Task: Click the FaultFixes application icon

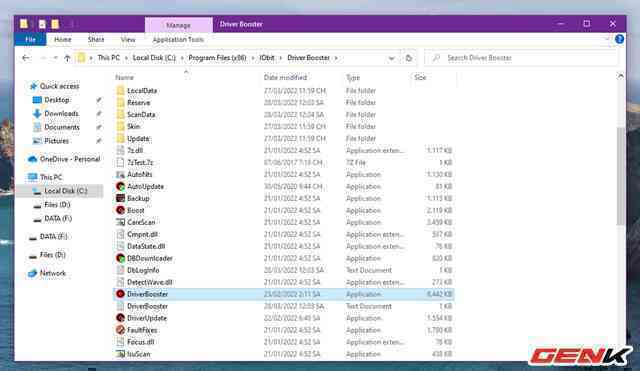Action: tap(120, 330)
